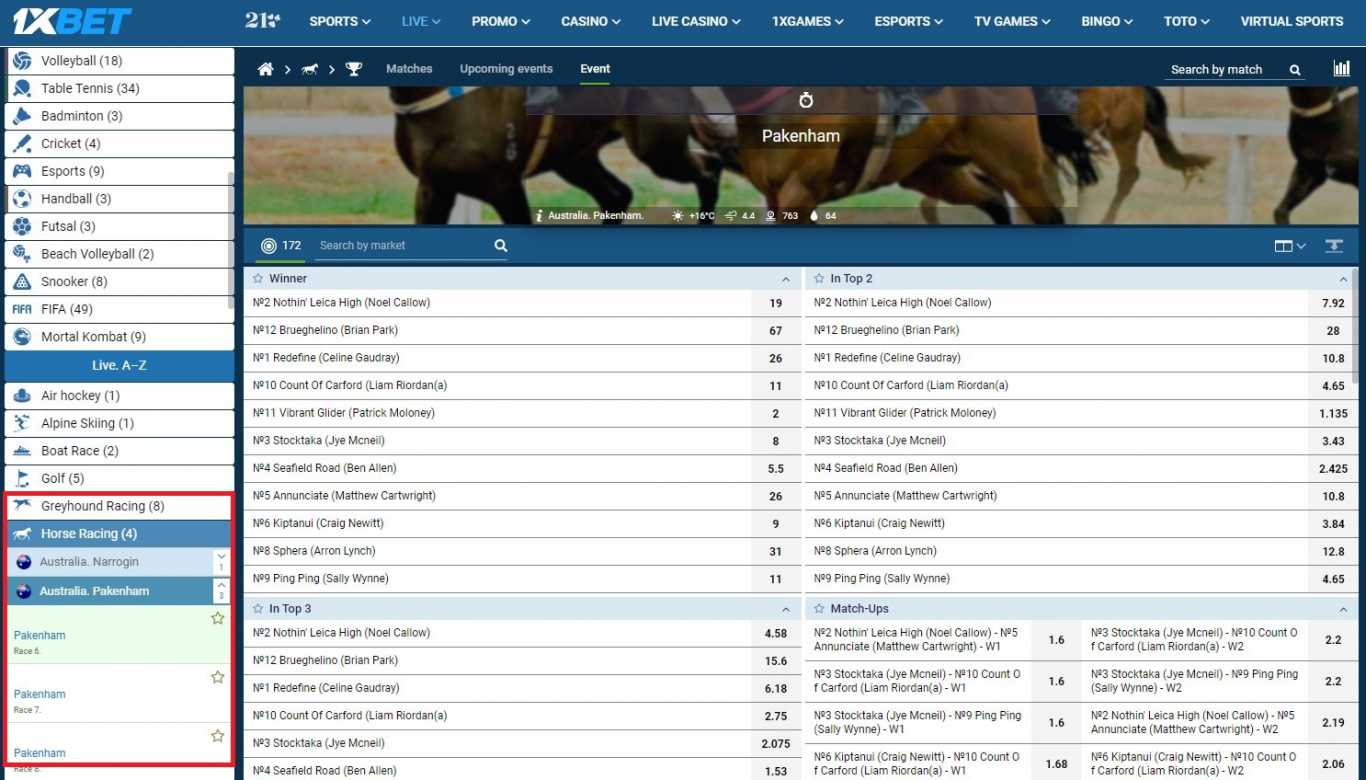Collapse the Match-Ups section
Viewport: 1366px width, 780px height.
click(x=1343, y=609)
